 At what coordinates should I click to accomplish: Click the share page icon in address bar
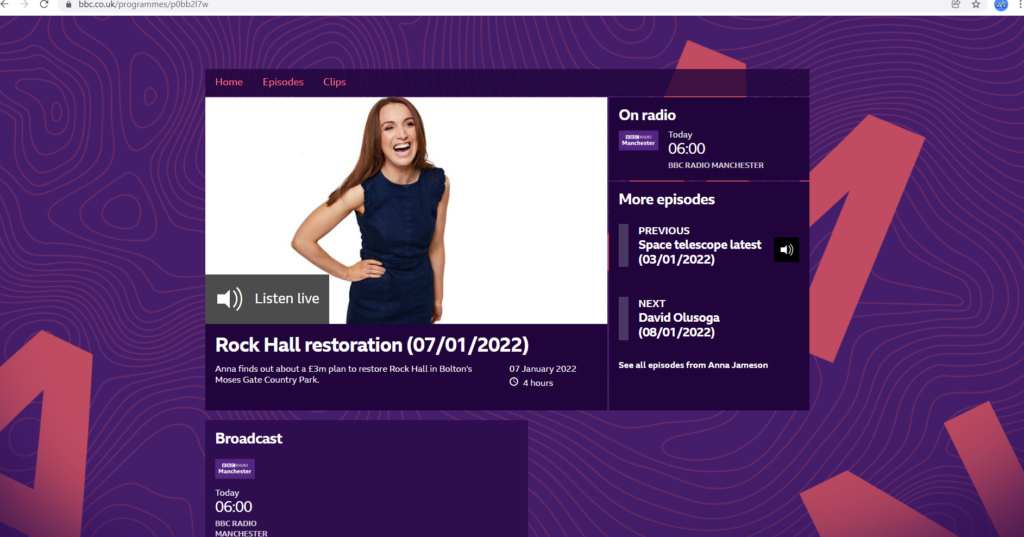point(955,4)
